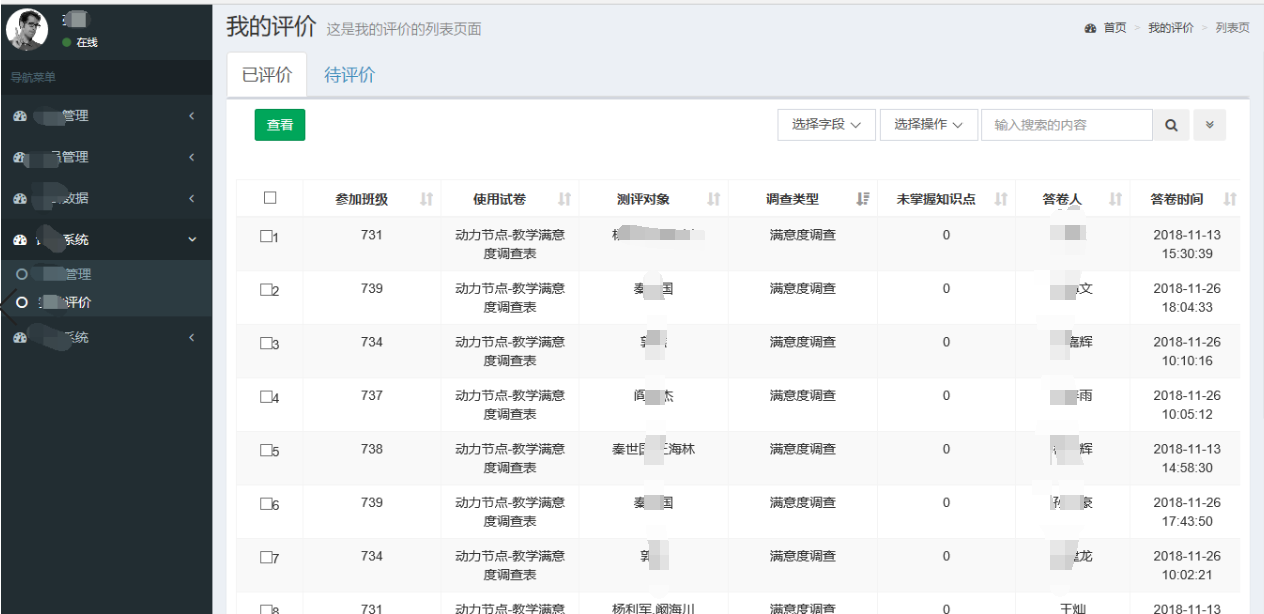This screenshot has width=1264, height=614.
Task: Collapse the expanded sidebar menu chevron
Action: [192, 240]
